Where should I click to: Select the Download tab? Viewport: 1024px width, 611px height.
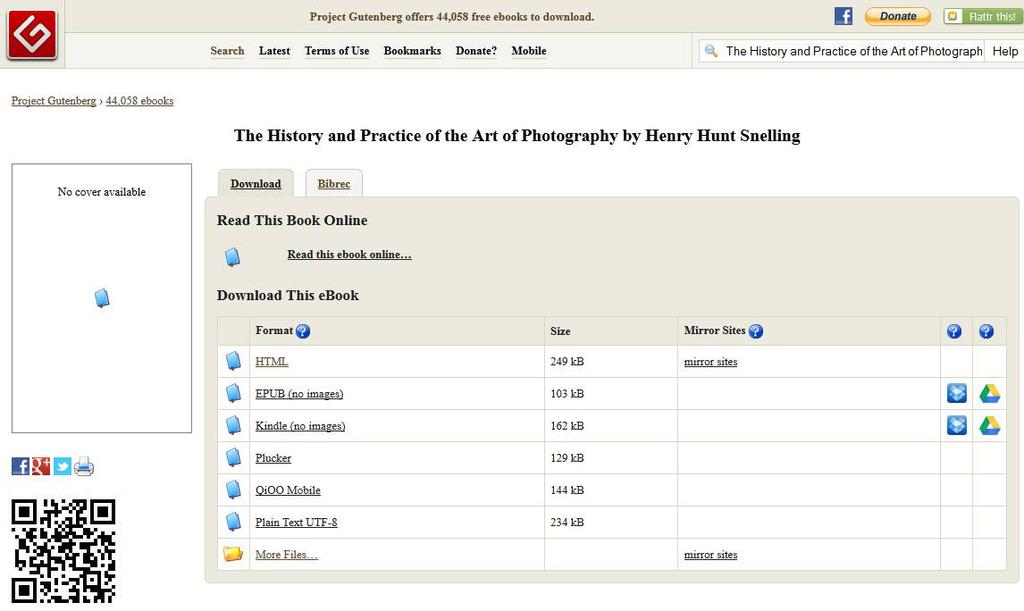(256, 184)
